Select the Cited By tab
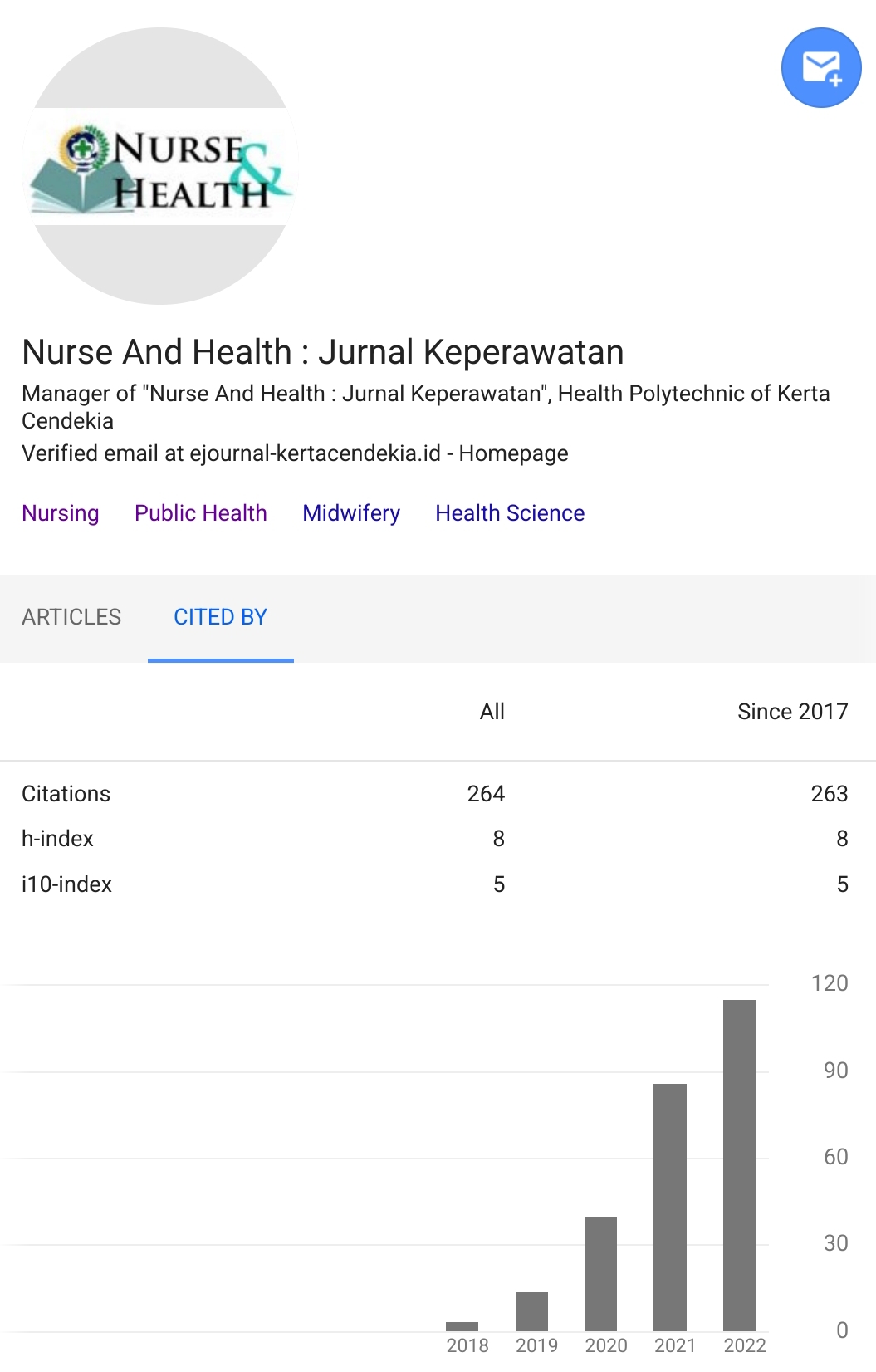Screen dimensions: 876x1372 tap(220, 617)
